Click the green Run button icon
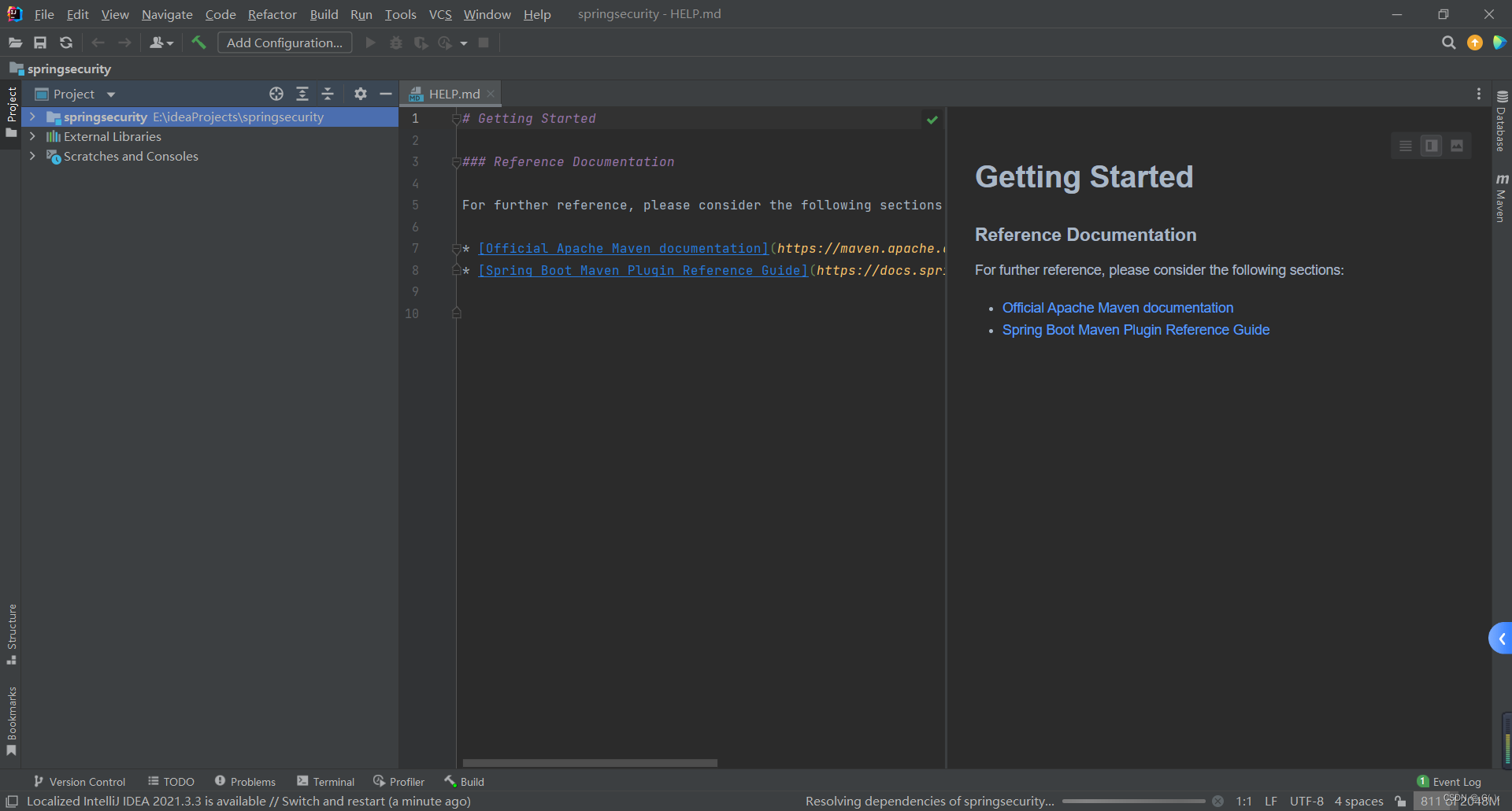 click(x=371, y=43)
